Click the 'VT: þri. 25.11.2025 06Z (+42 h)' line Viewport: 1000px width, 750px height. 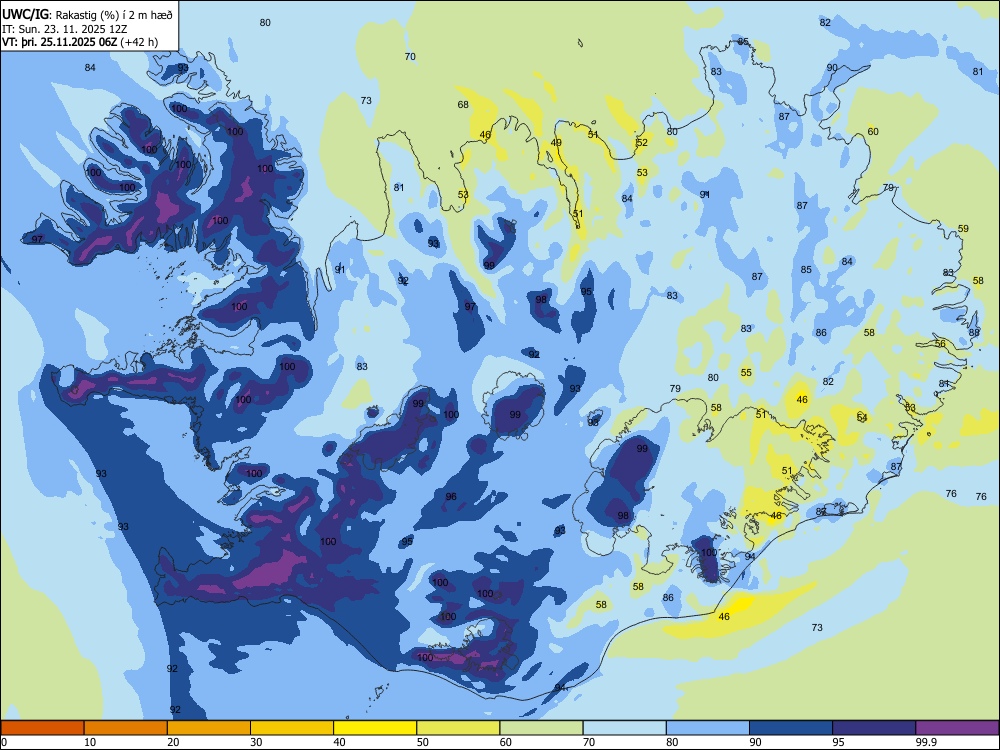tap(80, 42)
